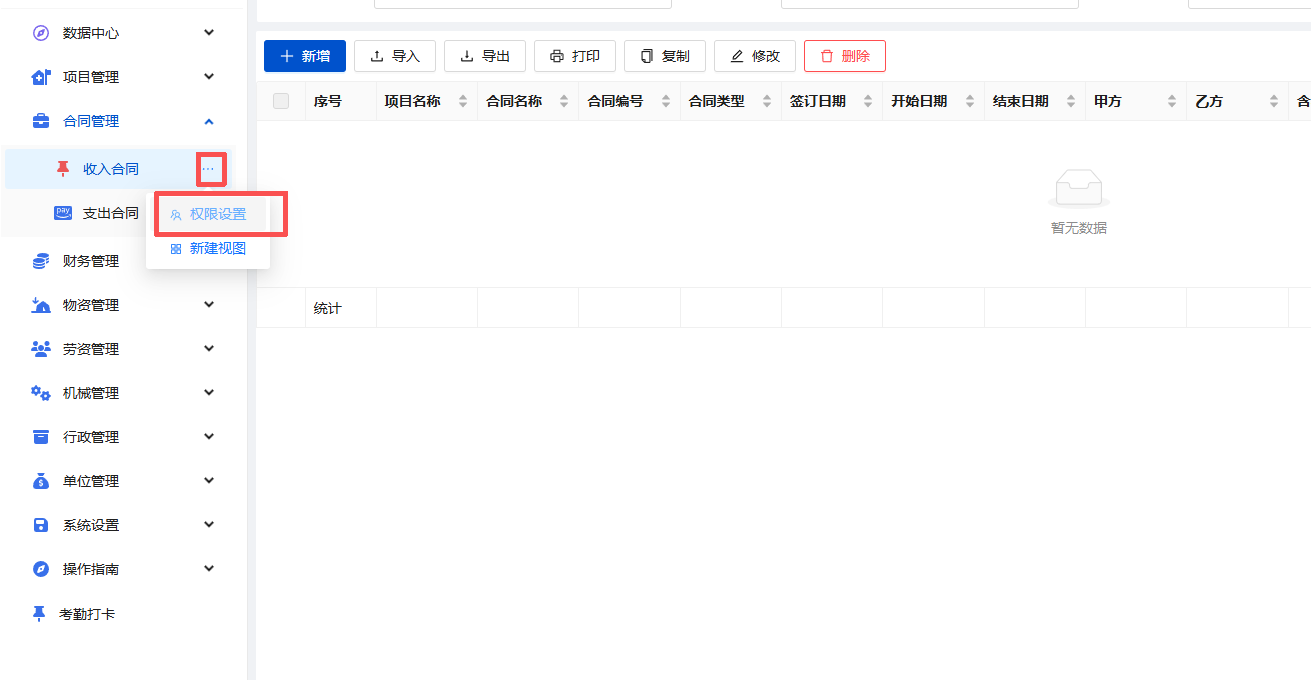Click the blue 新增 button
Viewport: 1311px width, 680px height.
tap(304, 56)
